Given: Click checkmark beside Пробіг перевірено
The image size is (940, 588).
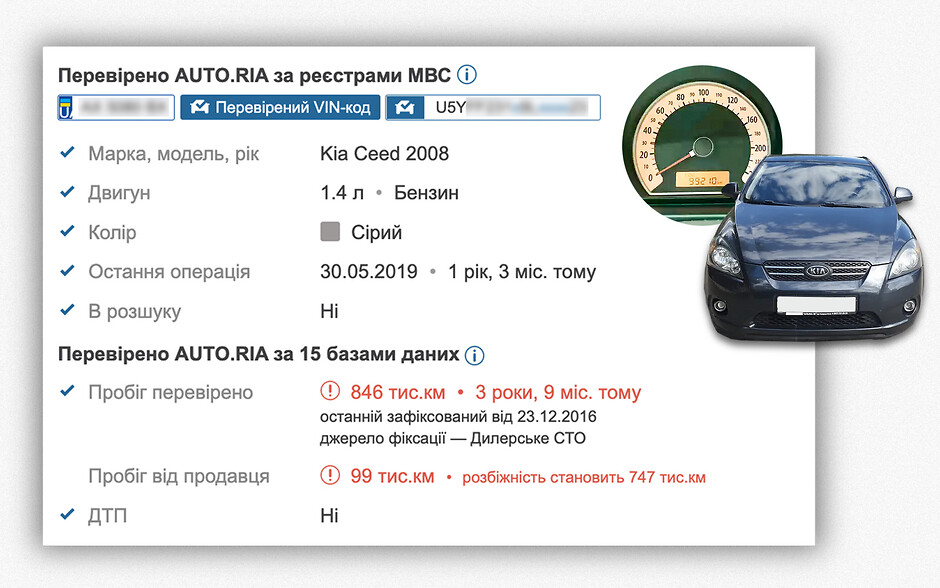Looking at the screenshot, I should click(x=68, y=392).
